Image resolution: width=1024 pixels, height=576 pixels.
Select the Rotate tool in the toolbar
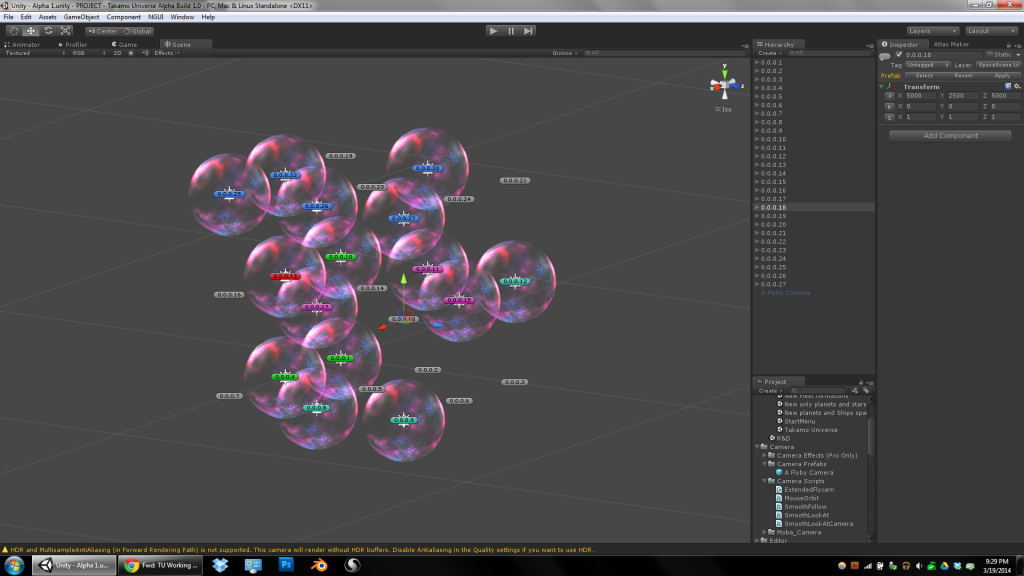48,31
